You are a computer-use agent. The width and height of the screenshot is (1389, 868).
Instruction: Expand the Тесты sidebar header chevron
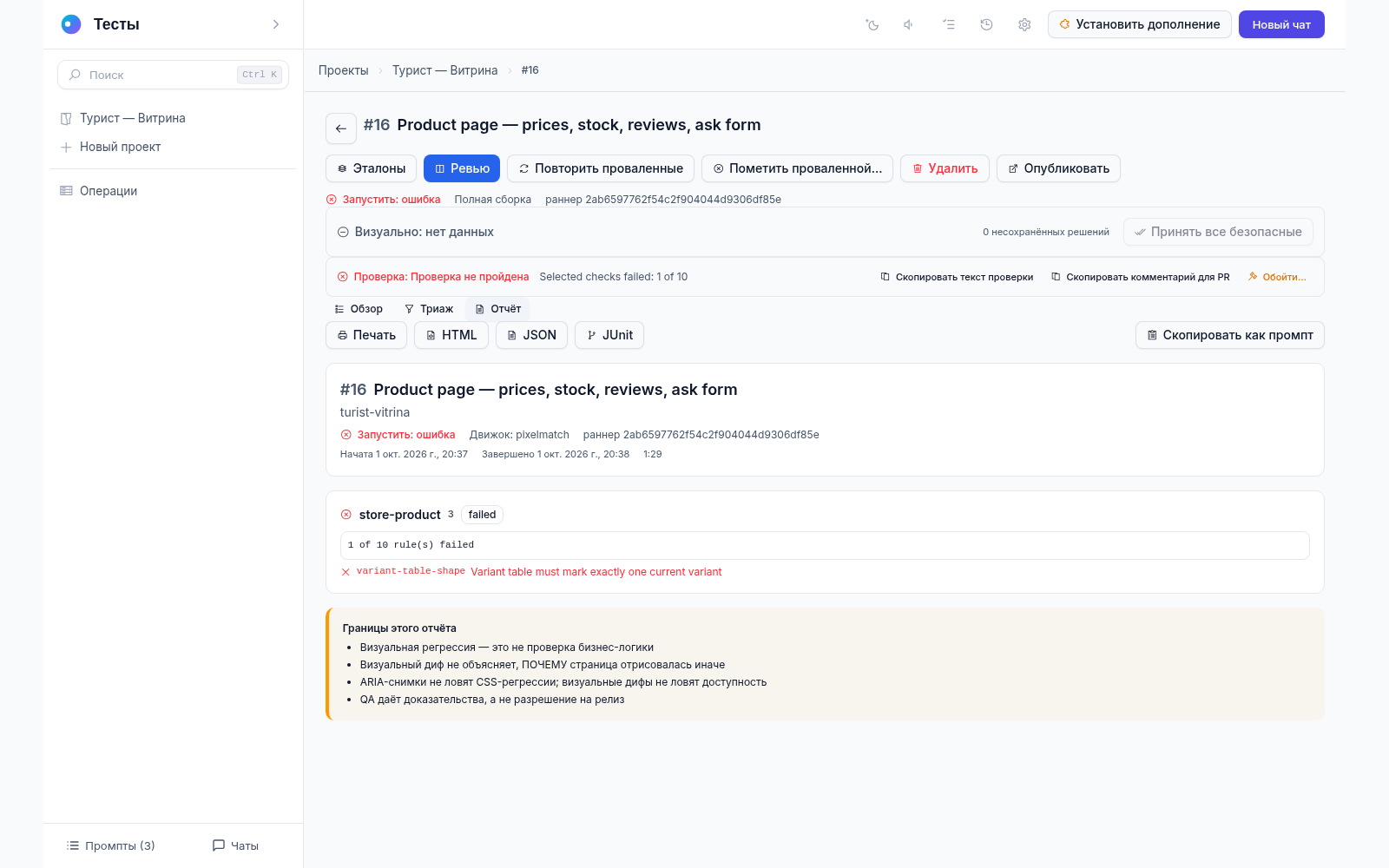click(276, 24)
